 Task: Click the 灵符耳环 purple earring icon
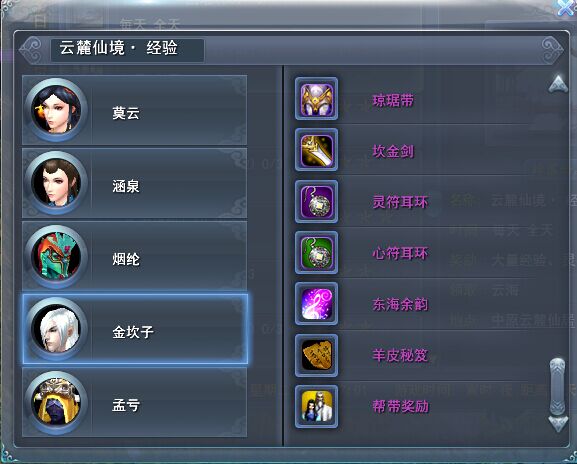[316, 202]
